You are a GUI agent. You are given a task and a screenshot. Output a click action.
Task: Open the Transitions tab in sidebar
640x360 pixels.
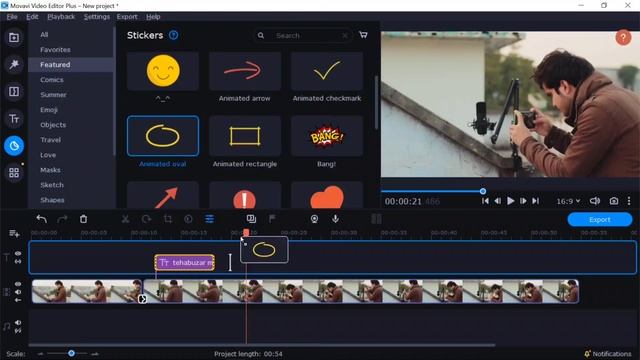[x=14, y=91]
